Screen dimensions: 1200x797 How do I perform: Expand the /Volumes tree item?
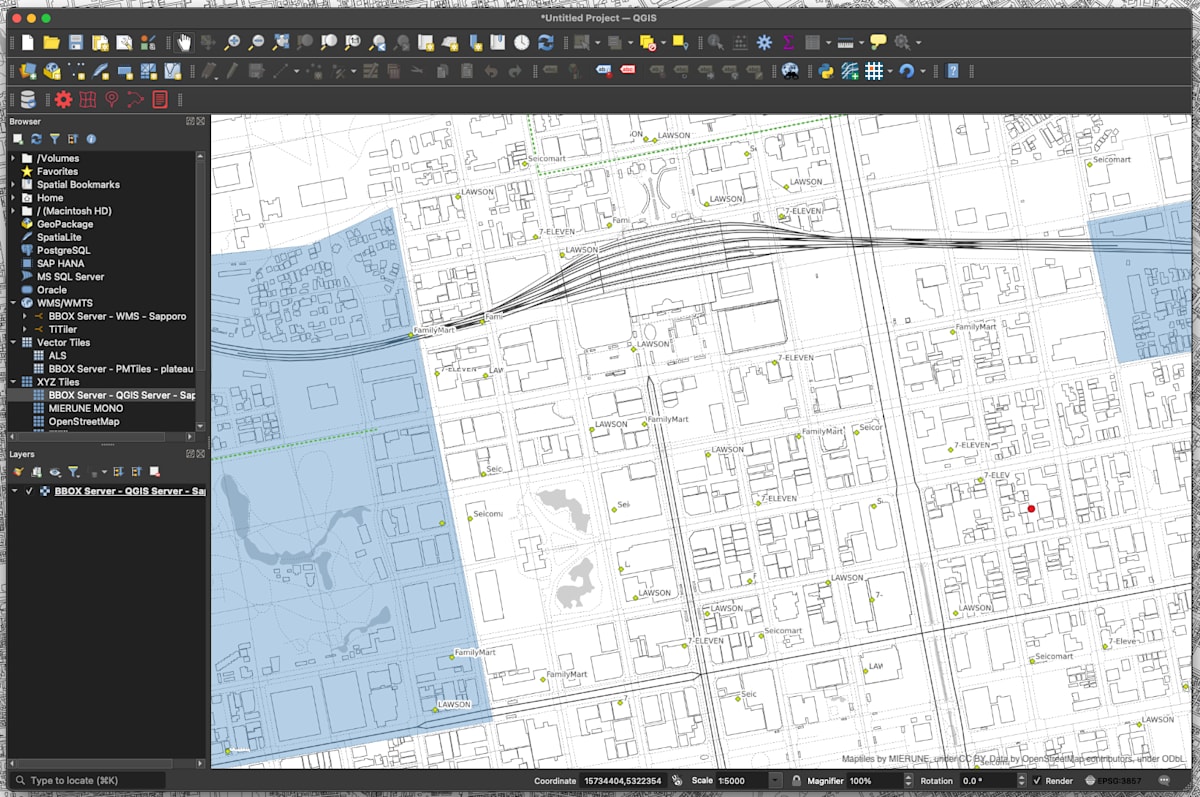pos(14,158)
